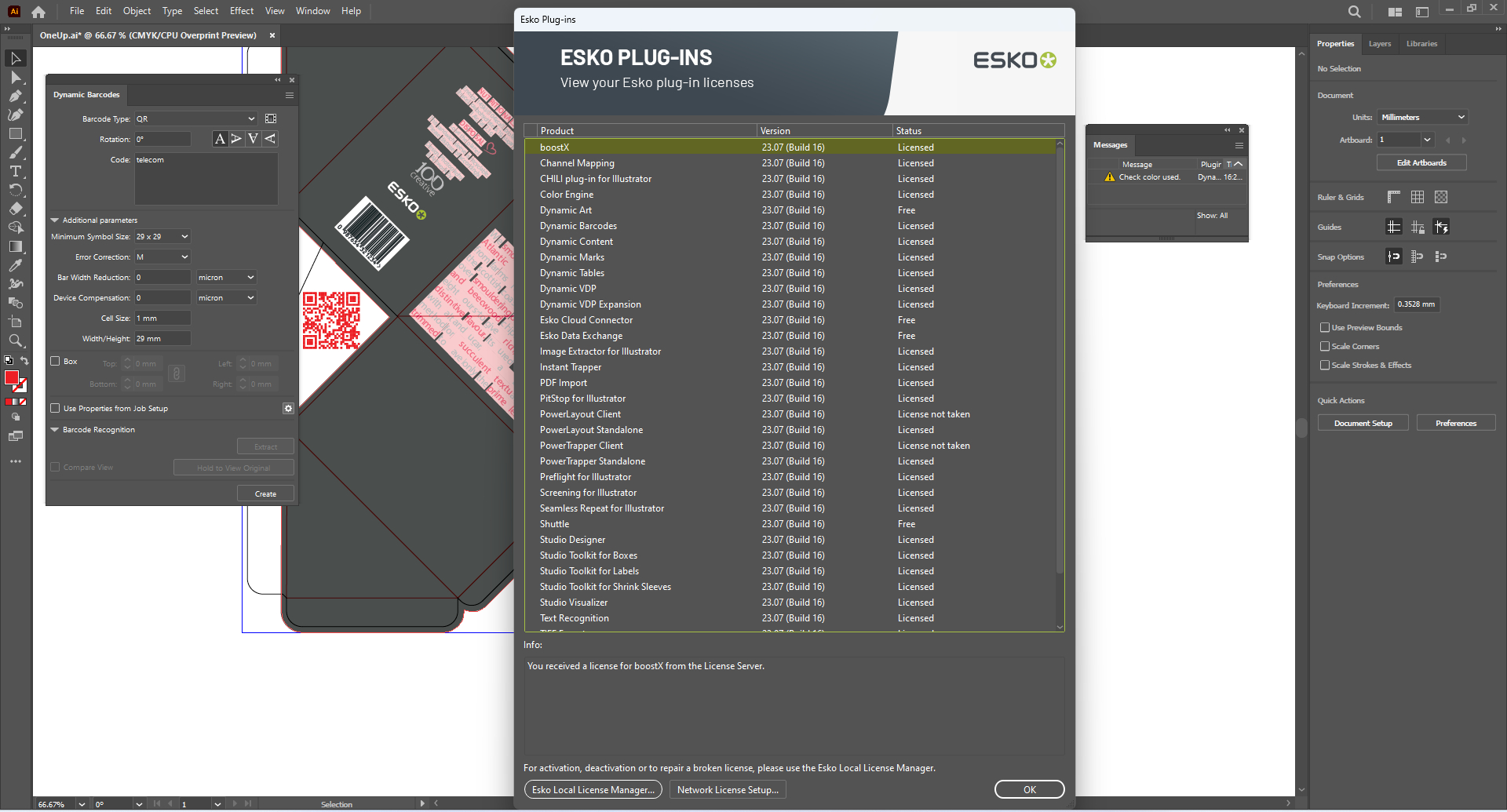Open Edit Toolbar three dots

16,461
